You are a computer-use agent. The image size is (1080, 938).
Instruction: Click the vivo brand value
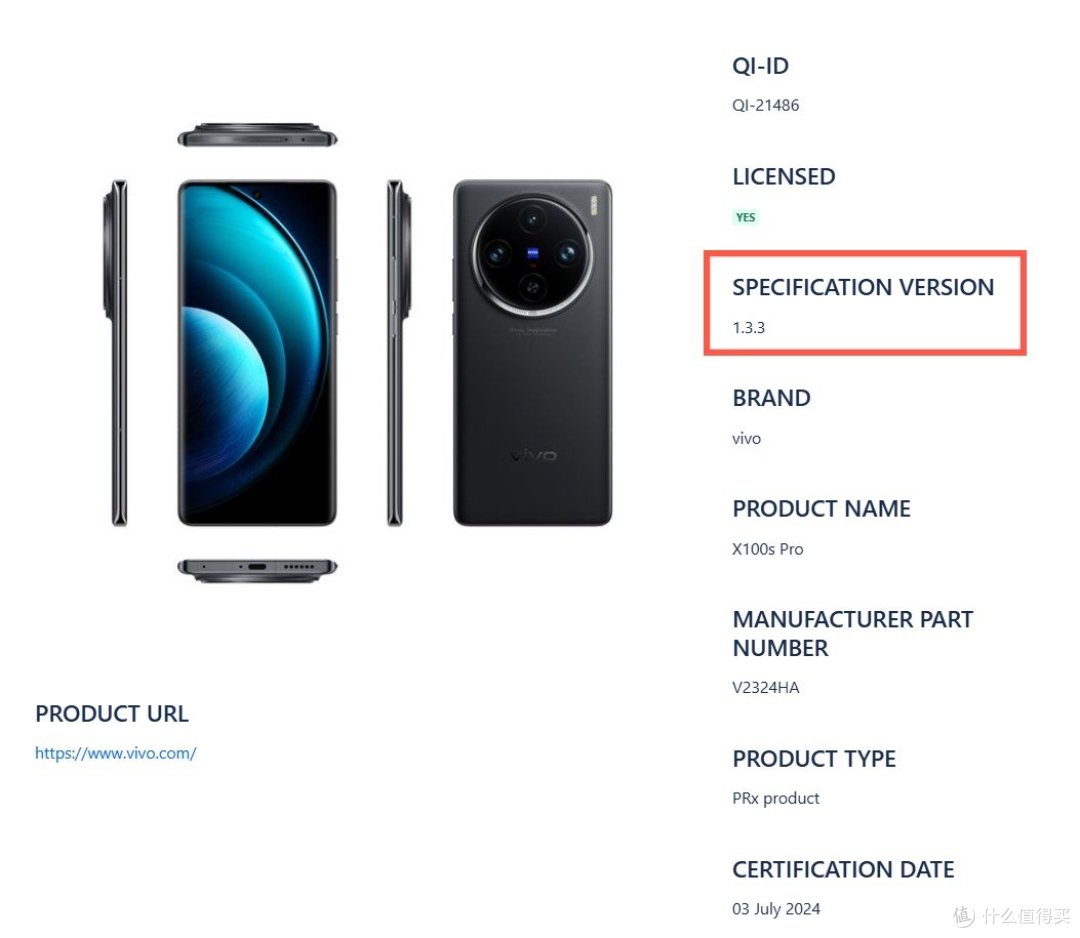pyautogui.click(x=747, y=439)
